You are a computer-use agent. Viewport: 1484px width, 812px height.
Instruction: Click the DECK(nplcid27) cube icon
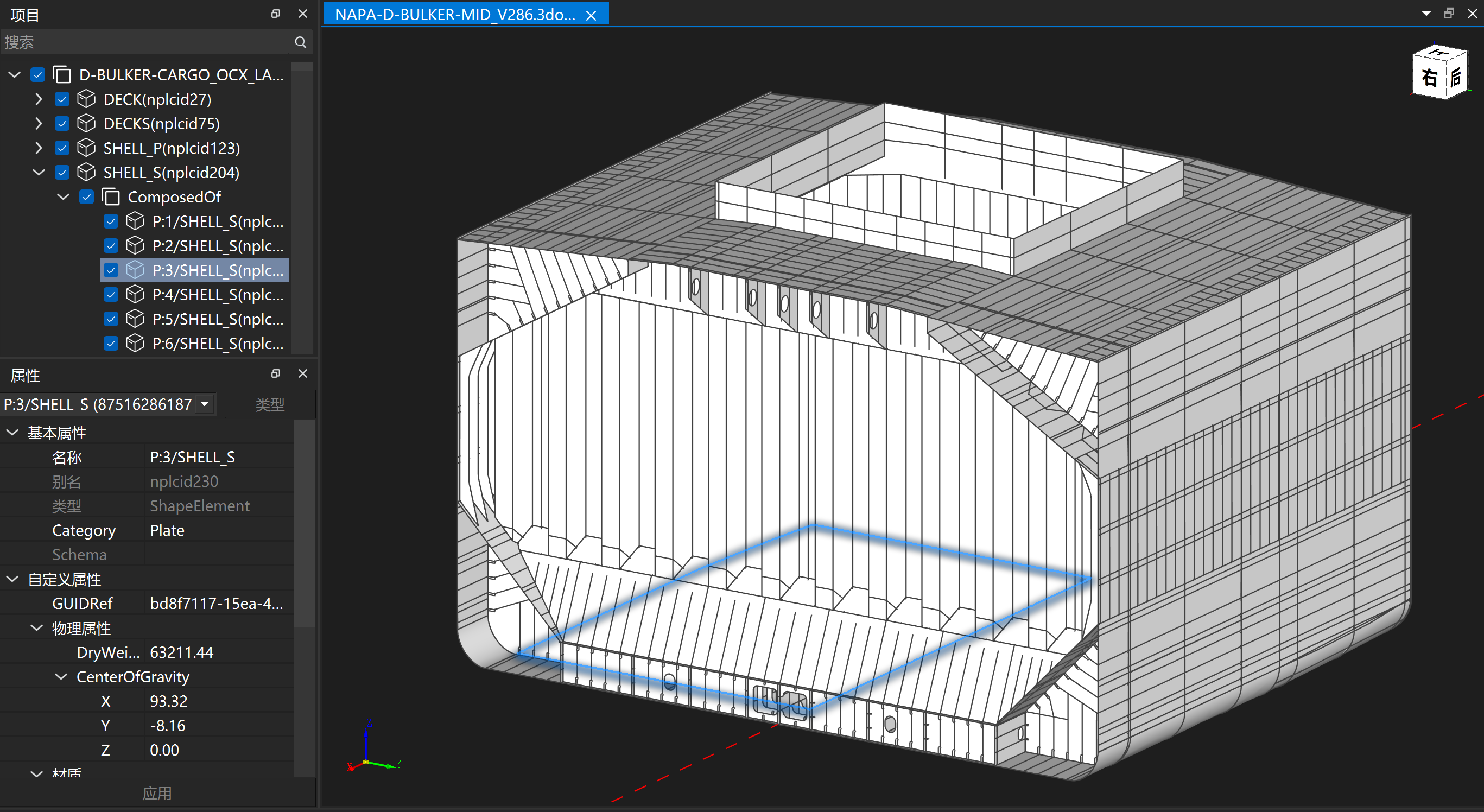click(86, 99)
